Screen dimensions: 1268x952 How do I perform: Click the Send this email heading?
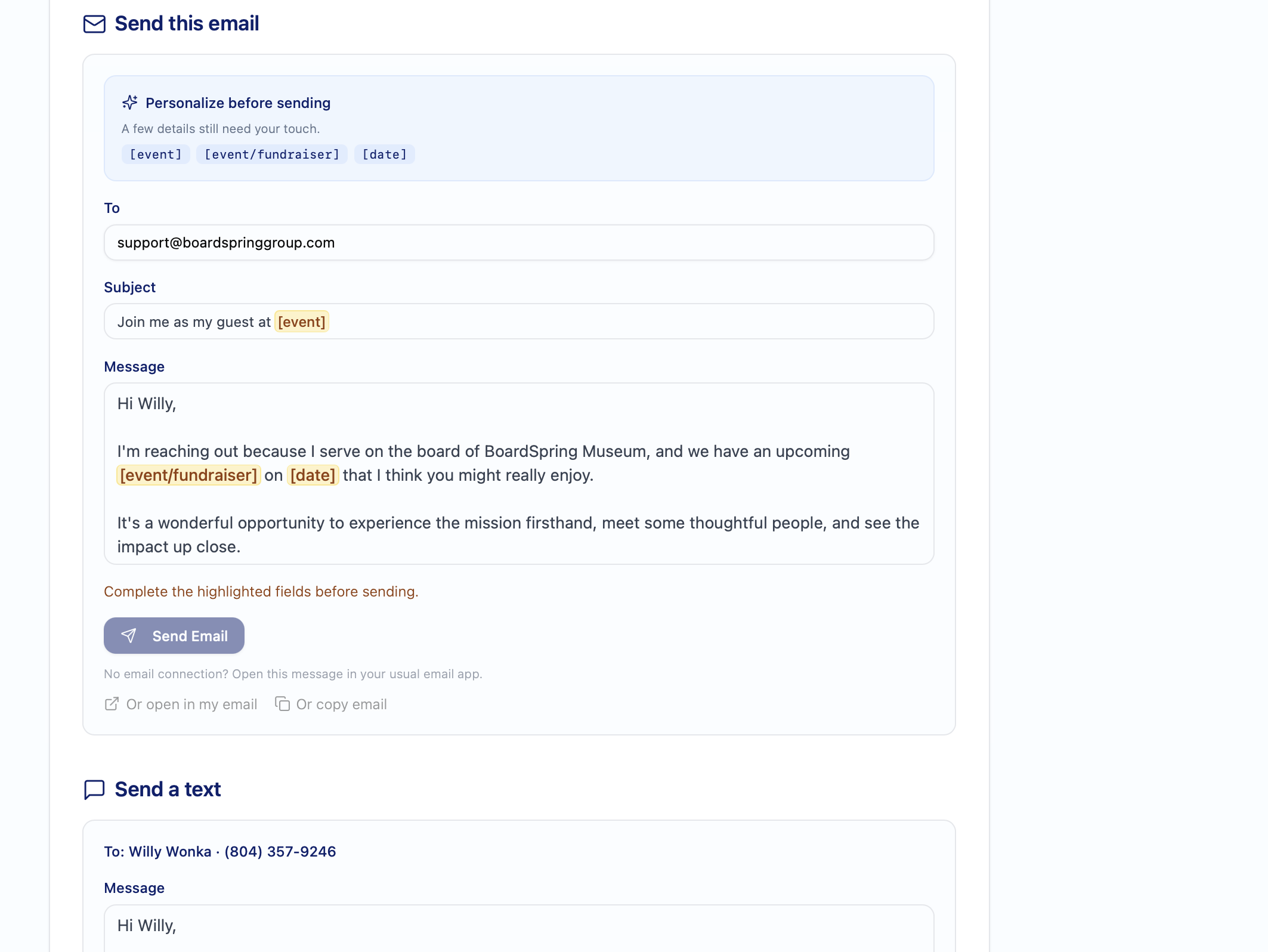coord(187,24)
